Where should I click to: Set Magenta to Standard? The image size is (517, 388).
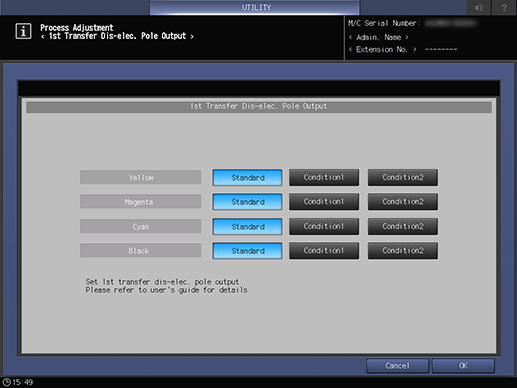pos(247,202)
